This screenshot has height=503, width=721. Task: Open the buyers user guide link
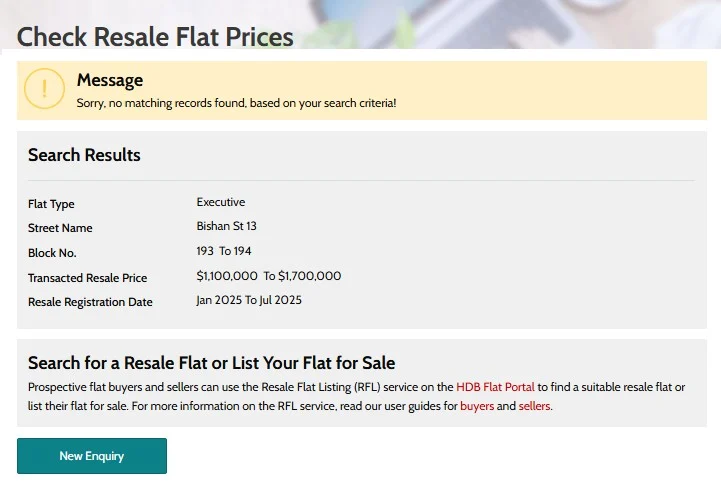point(477,406)
